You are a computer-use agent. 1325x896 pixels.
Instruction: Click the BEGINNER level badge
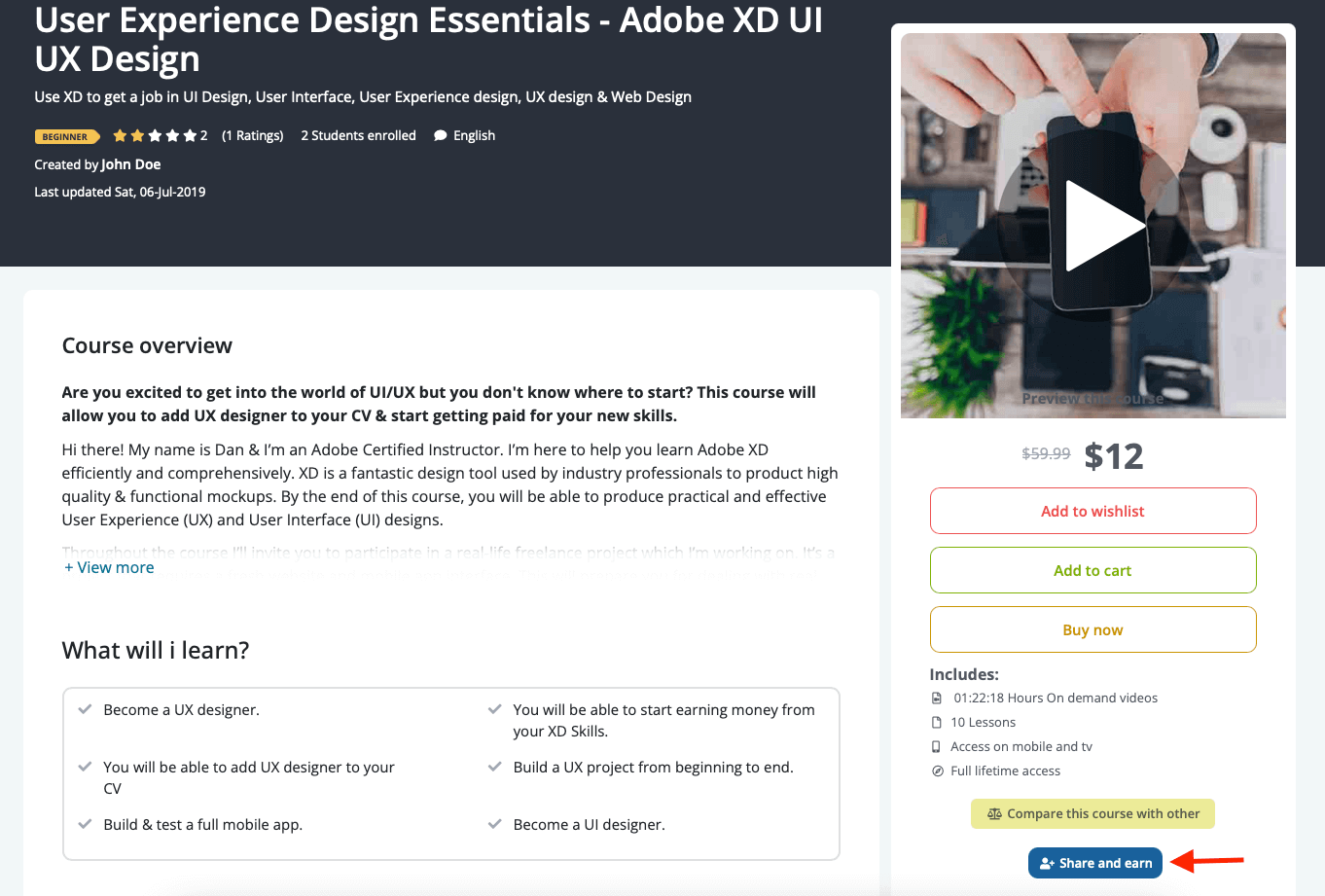tap(64, 136)
